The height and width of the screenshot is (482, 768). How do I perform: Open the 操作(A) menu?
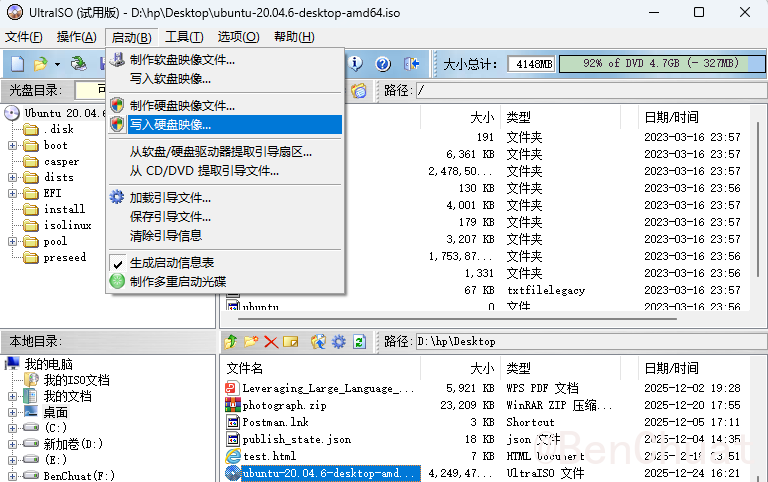click(76, 37)
